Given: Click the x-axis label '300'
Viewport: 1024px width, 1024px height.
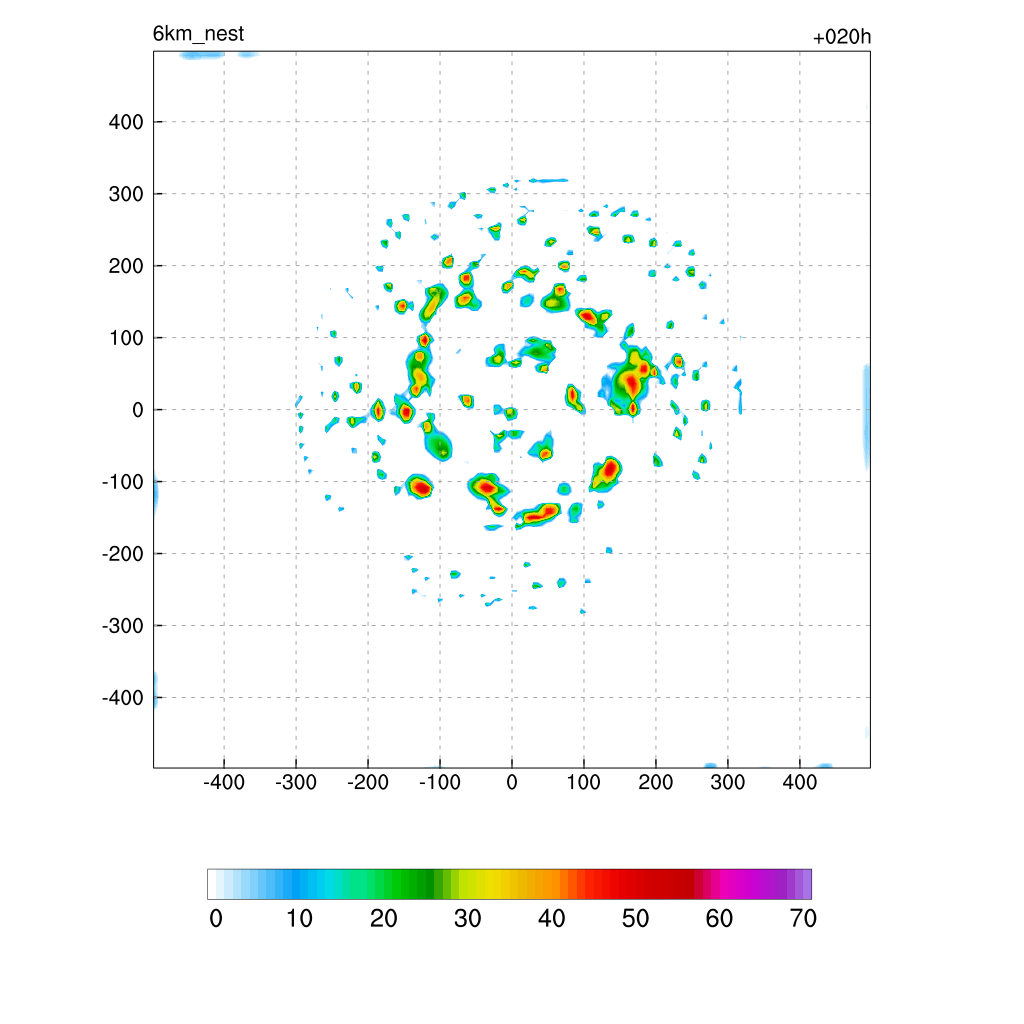Looking at the screenshot, I should [728, 782].
